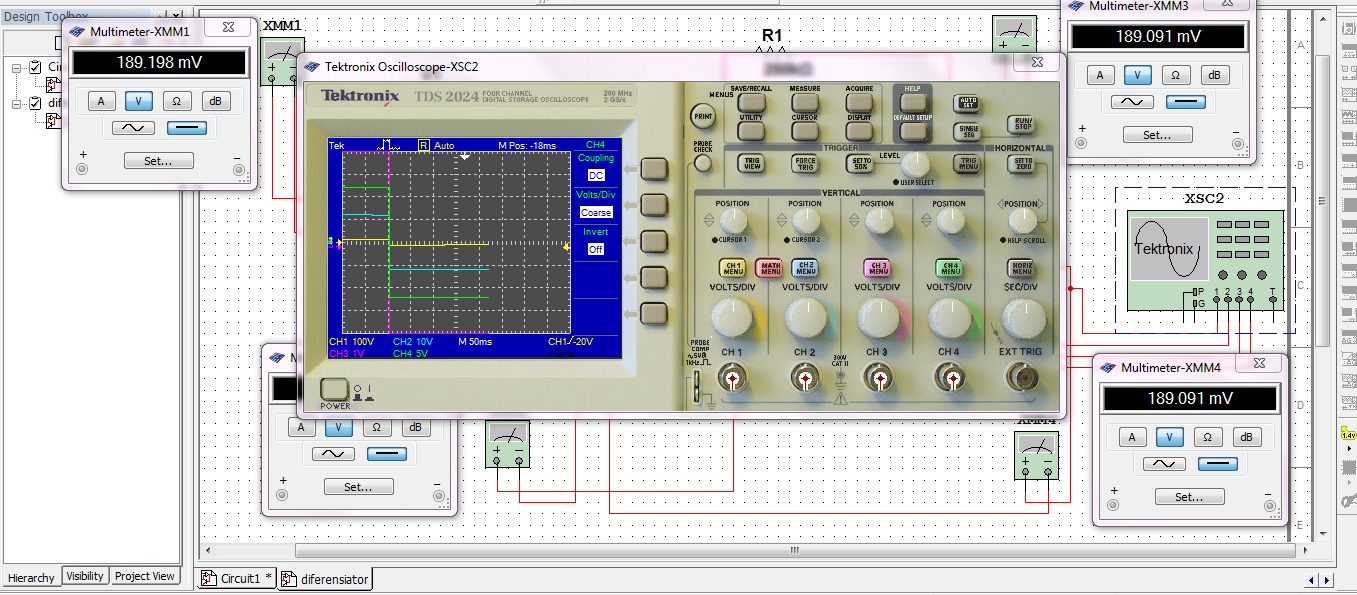Select dB mode on Multimeter-XMM4
Image resolution: width=1357 pixels, height=595 pixels.
point(1246,437)
